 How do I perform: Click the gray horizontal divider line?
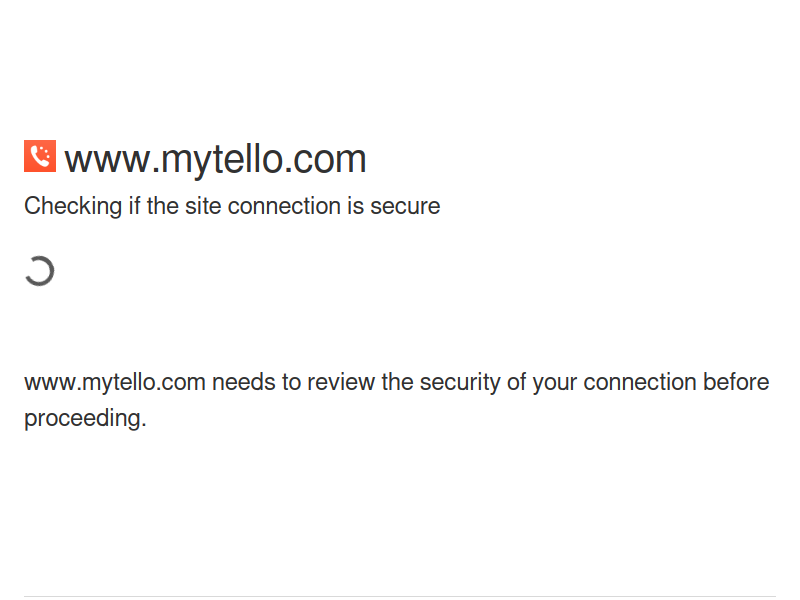(x=400, y=596)
